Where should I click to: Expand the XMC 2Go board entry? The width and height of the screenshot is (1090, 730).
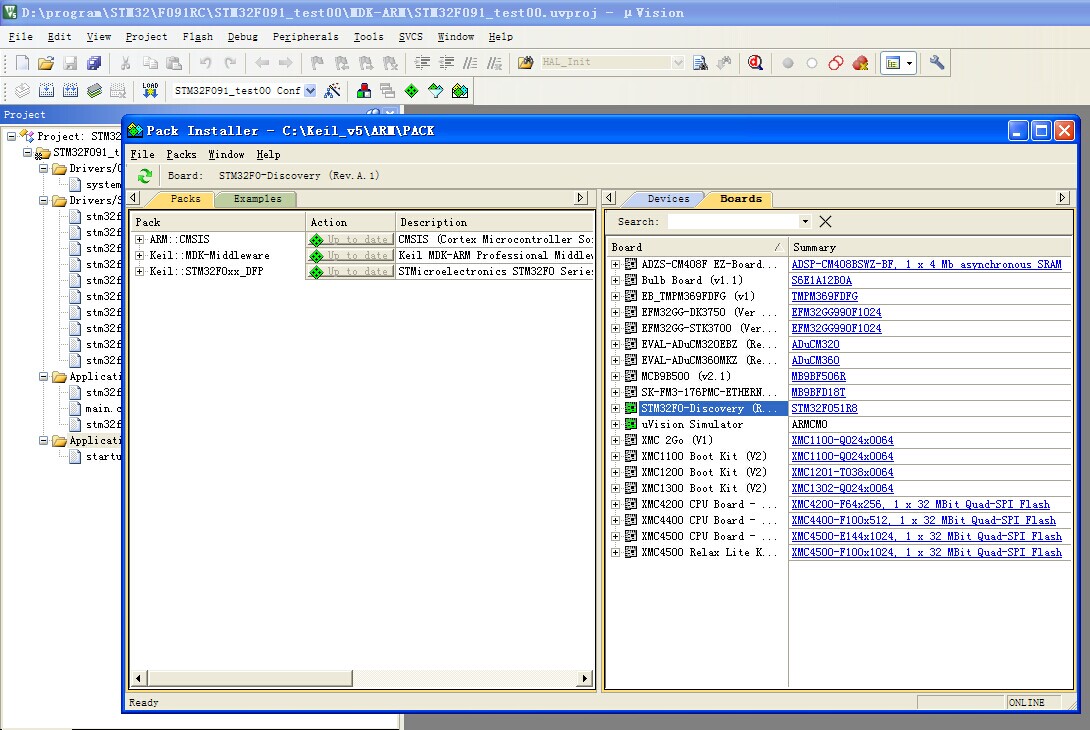615,441
